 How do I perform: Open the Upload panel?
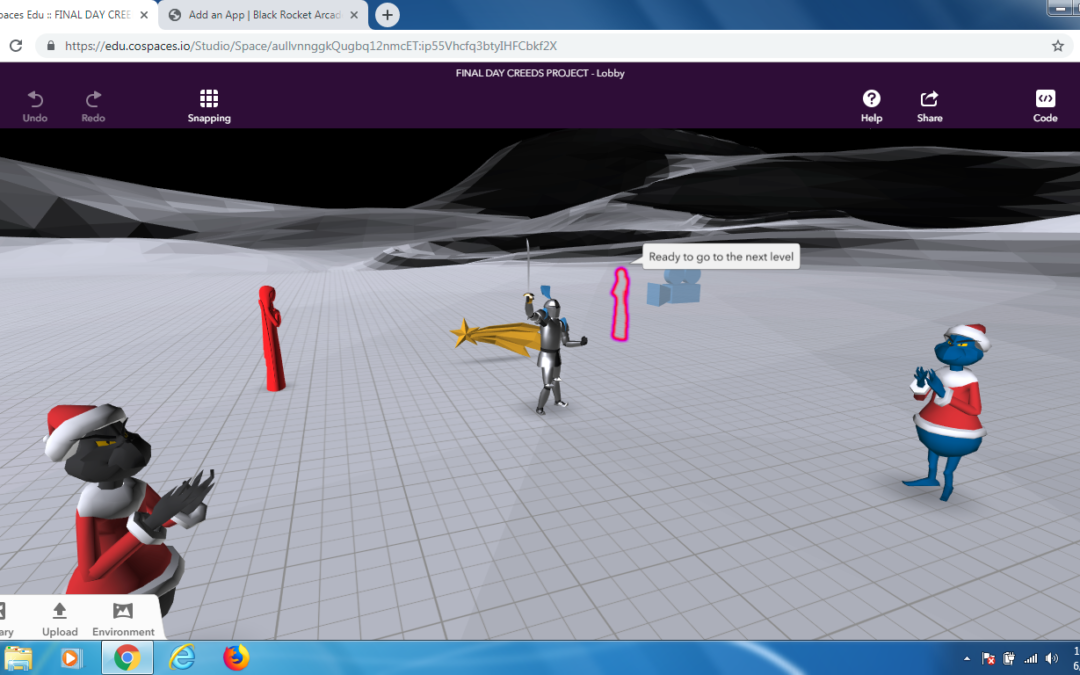coord(60,620)
